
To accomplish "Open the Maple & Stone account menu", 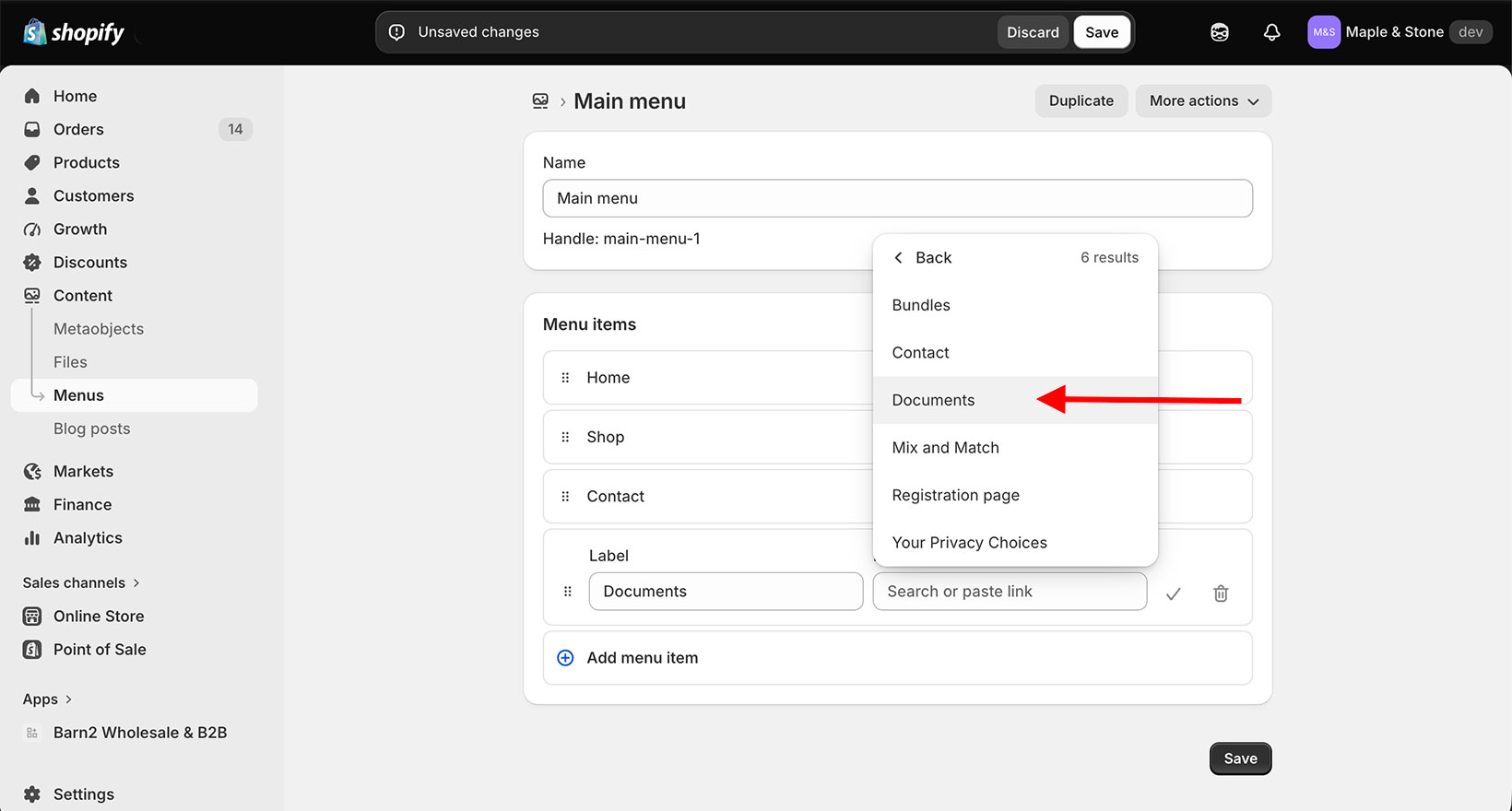I will [x=1400, y=32].
